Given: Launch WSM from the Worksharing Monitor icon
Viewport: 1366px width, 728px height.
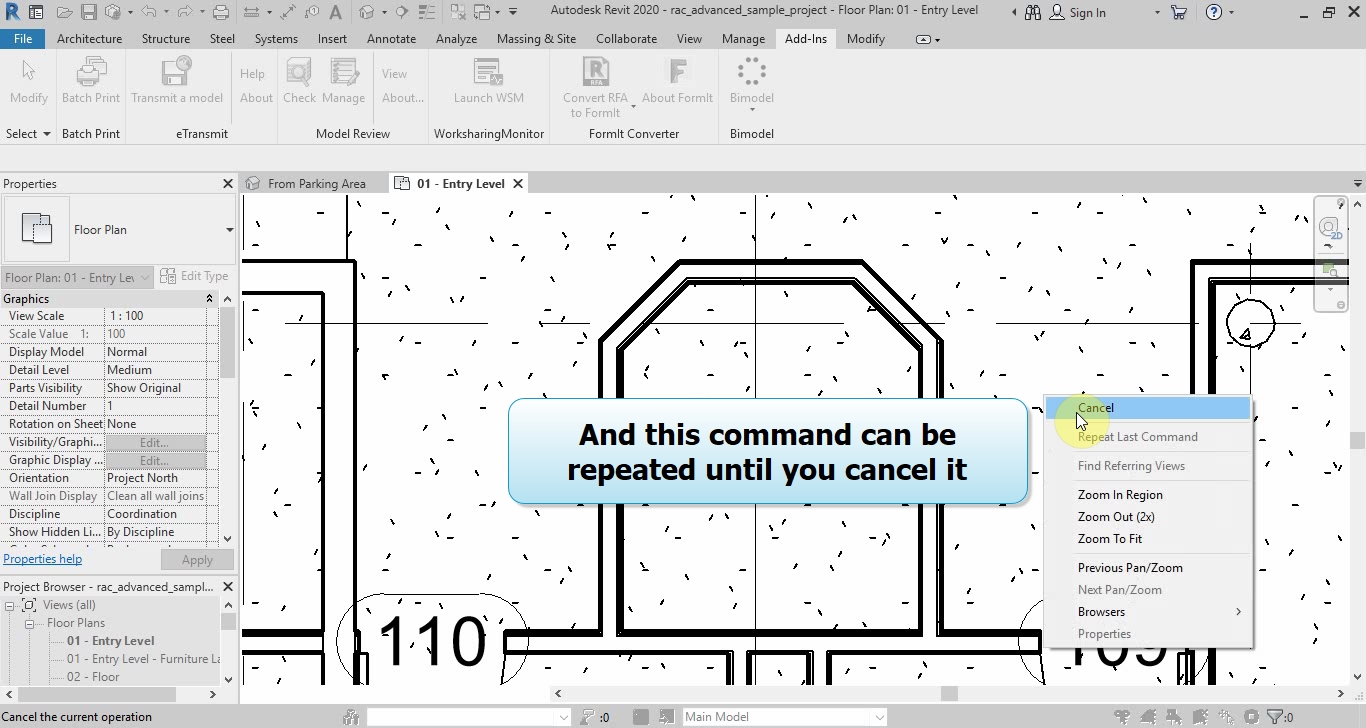Looking at the screenshot, I should [x=488, y=73].
